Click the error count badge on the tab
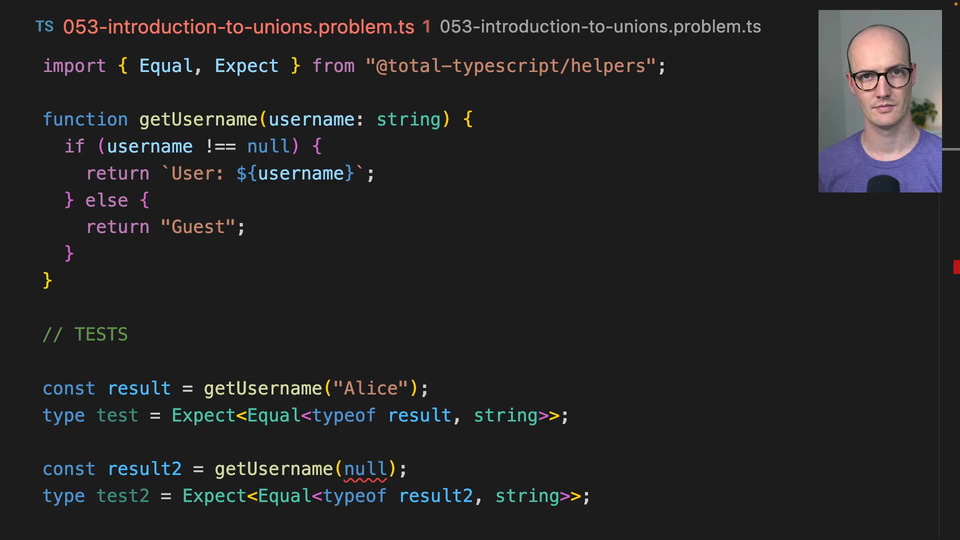Image resolution: width=960 pixels, height=540 pixels. pyautogui.click(x=427, y=27)
